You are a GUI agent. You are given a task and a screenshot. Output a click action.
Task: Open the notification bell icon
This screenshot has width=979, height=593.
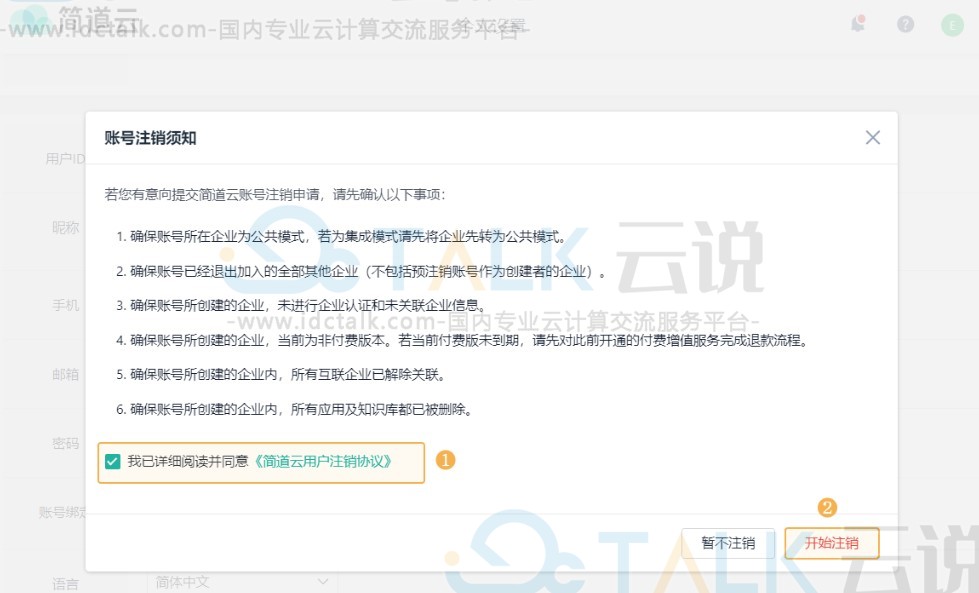(858, 24)
